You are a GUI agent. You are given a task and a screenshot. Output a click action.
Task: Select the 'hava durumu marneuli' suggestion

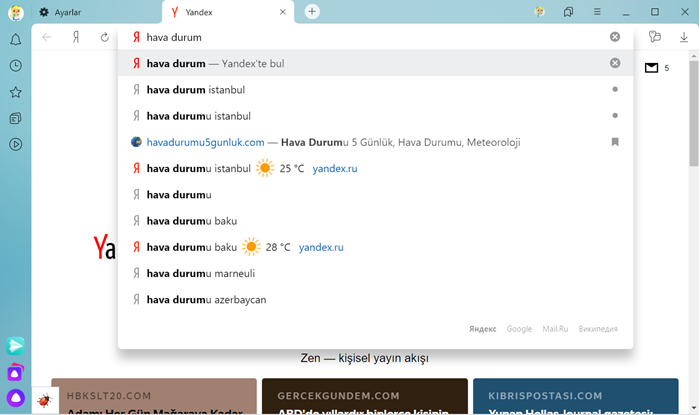tap(375, 273)
